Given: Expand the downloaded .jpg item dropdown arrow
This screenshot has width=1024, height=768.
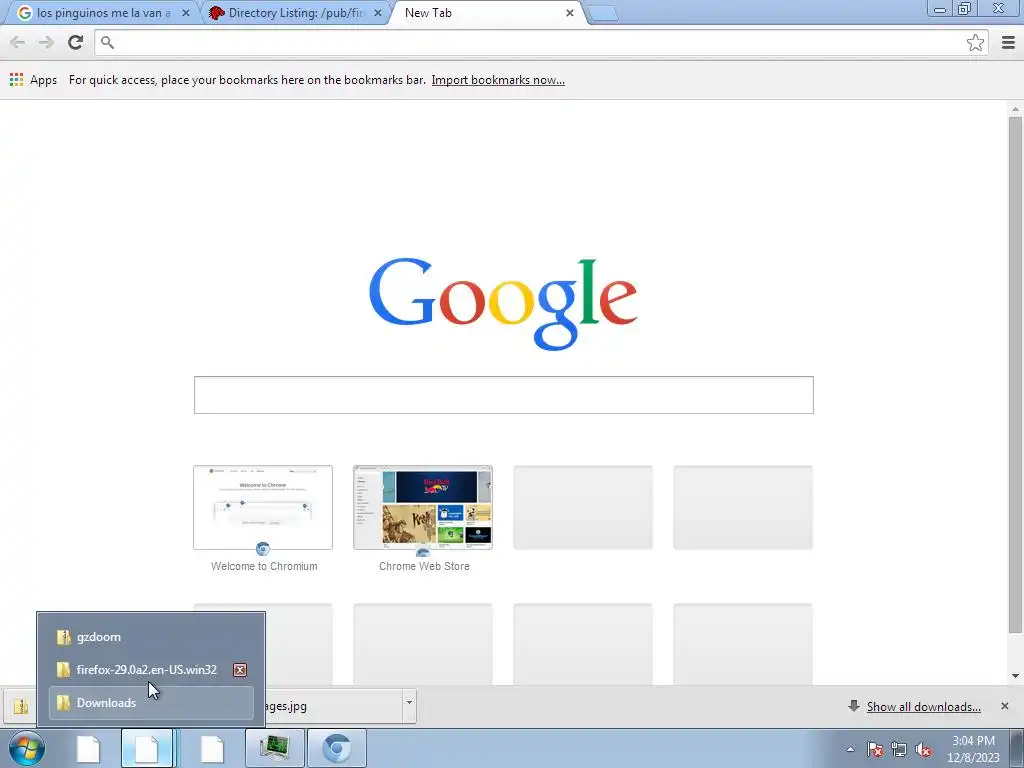Looking at the screenshot, I should pos(409,703).
